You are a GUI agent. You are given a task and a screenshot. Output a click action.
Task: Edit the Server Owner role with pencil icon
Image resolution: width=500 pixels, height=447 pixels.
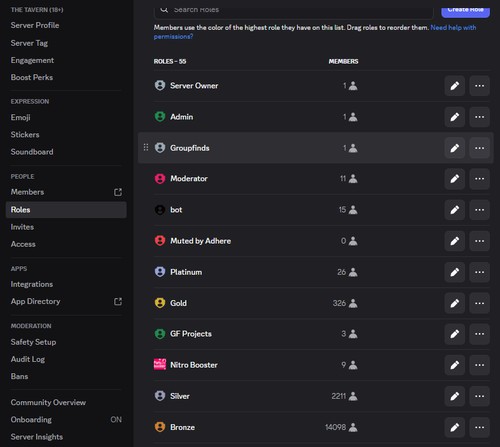pos(455,86)
